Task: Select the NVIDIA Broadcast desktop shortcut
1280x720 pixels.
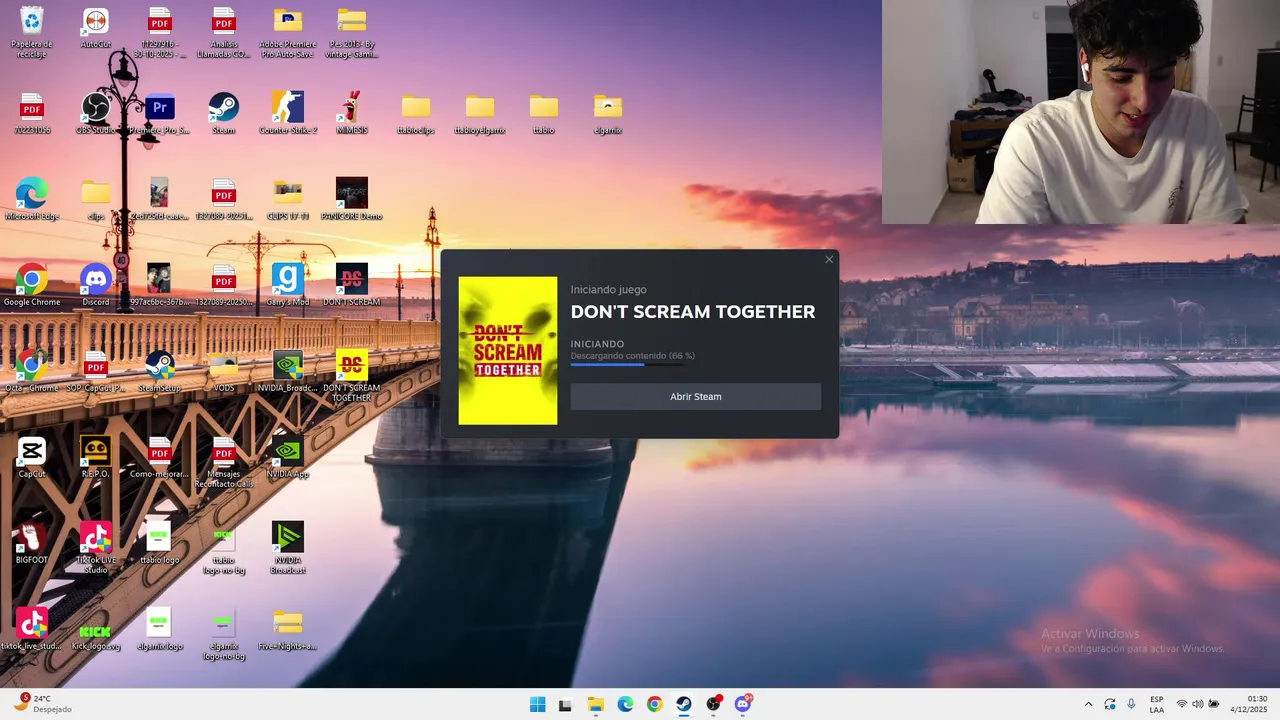Action: [x=288, y=548]
